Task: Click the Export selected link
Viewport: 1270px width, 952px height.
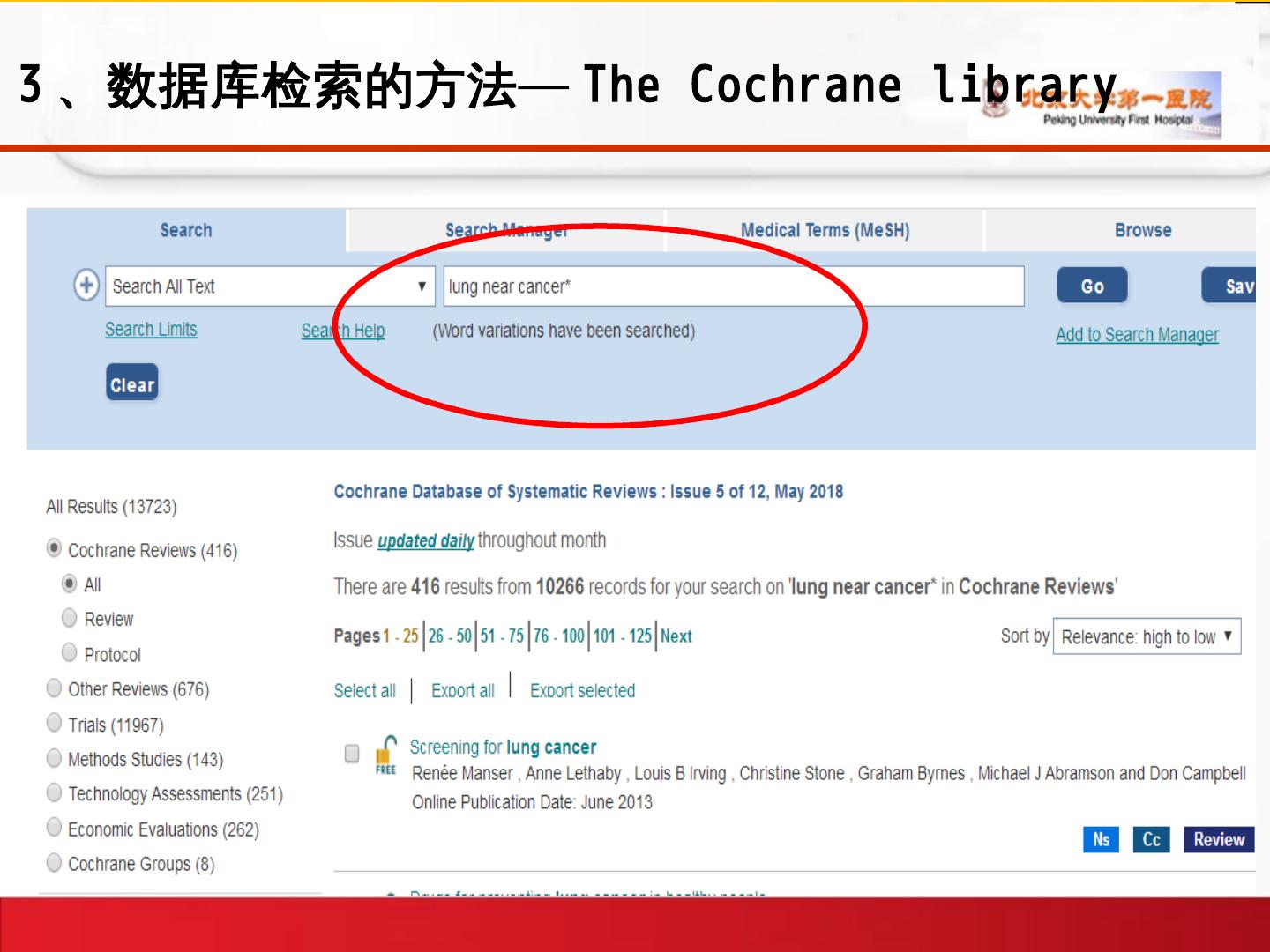Action: [582, 691]
